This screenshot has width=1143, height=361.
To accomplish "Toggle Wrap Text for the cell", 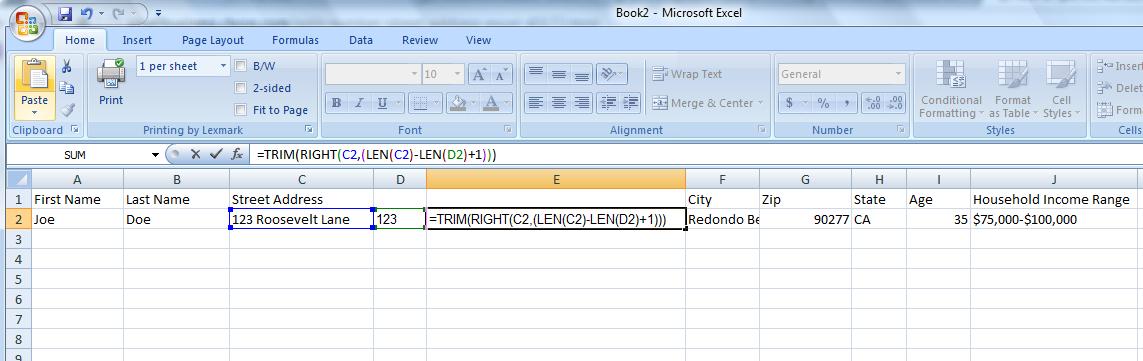I will [687, 74].
